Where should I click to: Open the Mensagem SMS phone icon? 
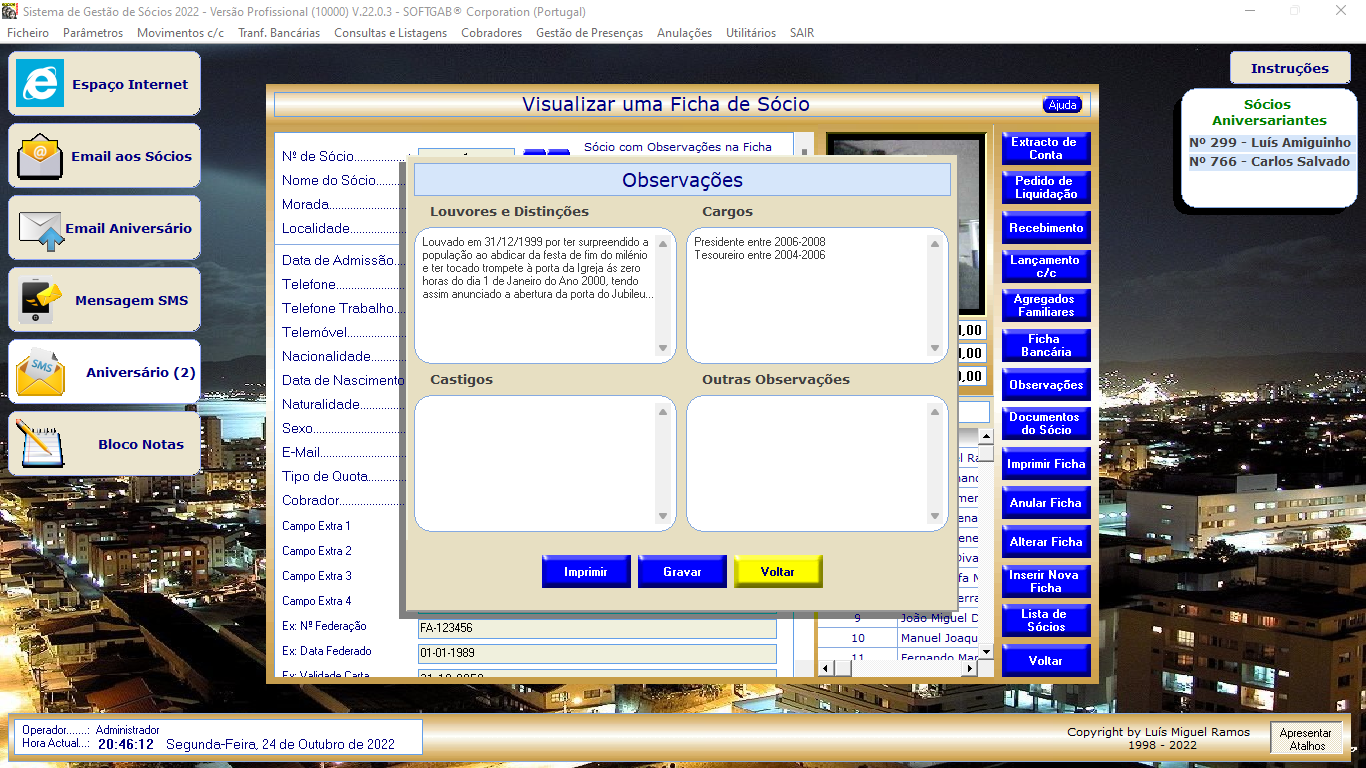pos(40,300)
